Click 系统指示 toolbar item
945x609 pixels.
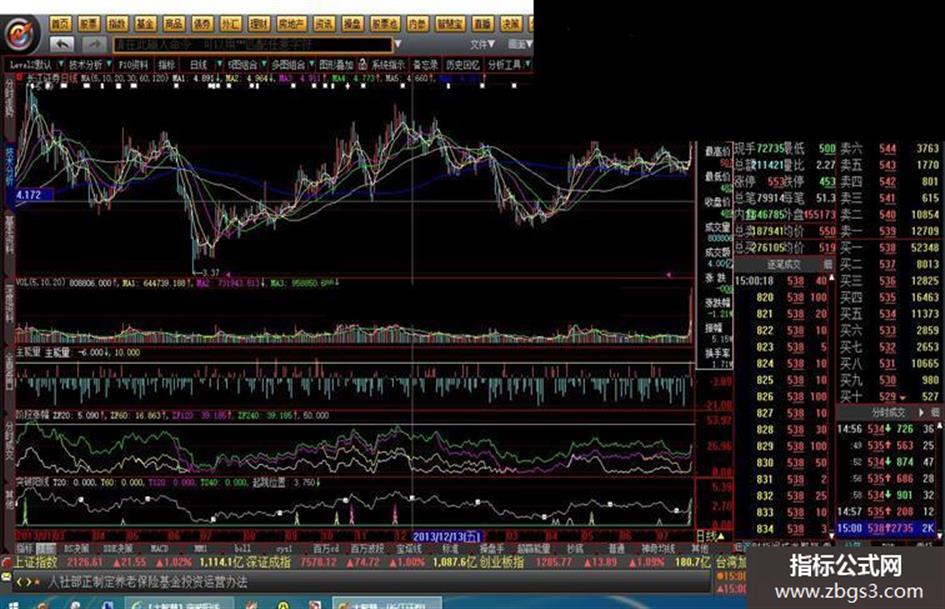[388, 64]
